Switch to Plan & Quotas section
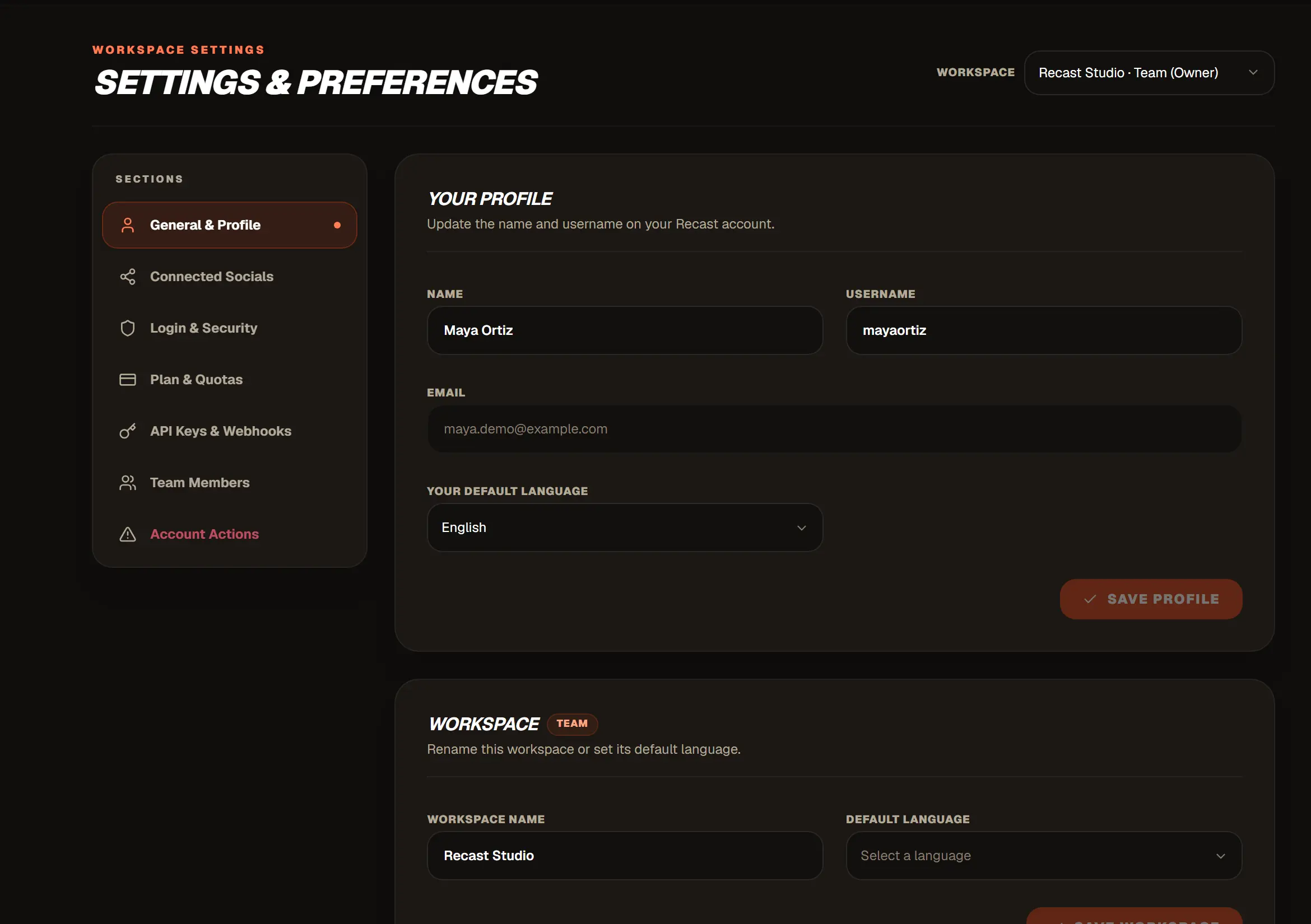 pyautogui.click(x=230, y=380)
